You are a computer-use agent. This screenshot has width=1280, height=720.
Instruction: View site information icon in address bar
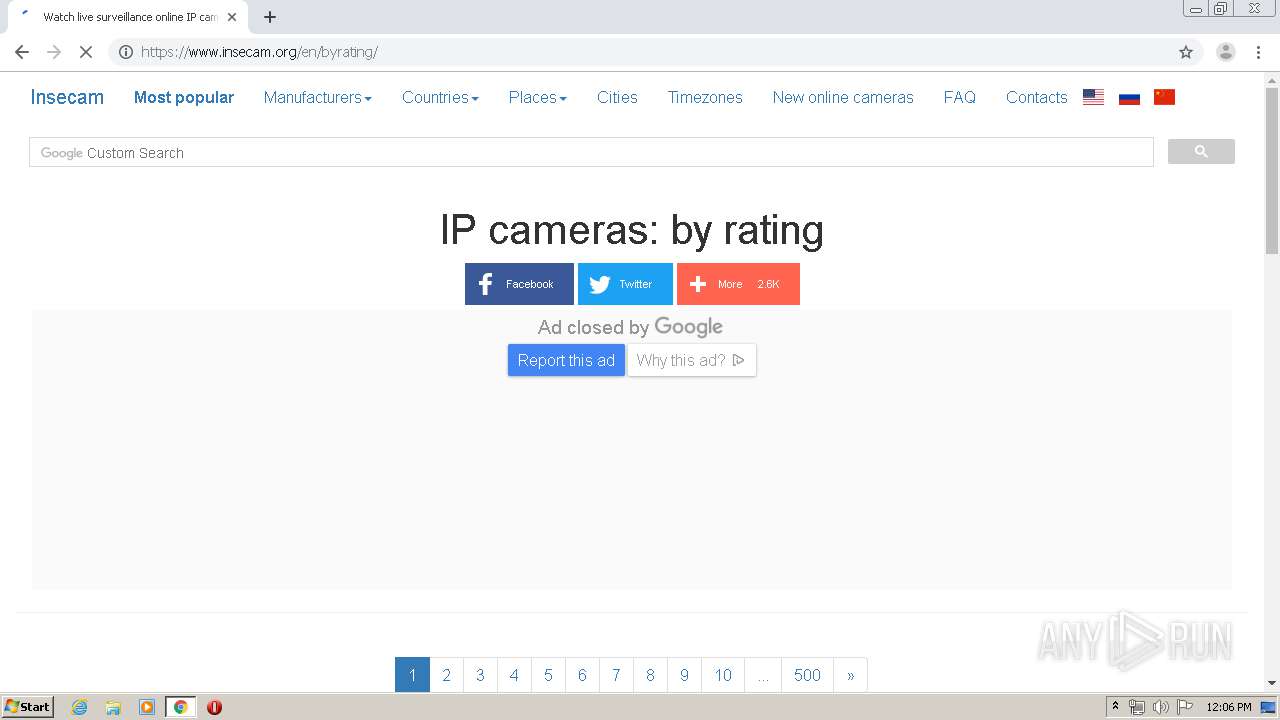(126, 52)
